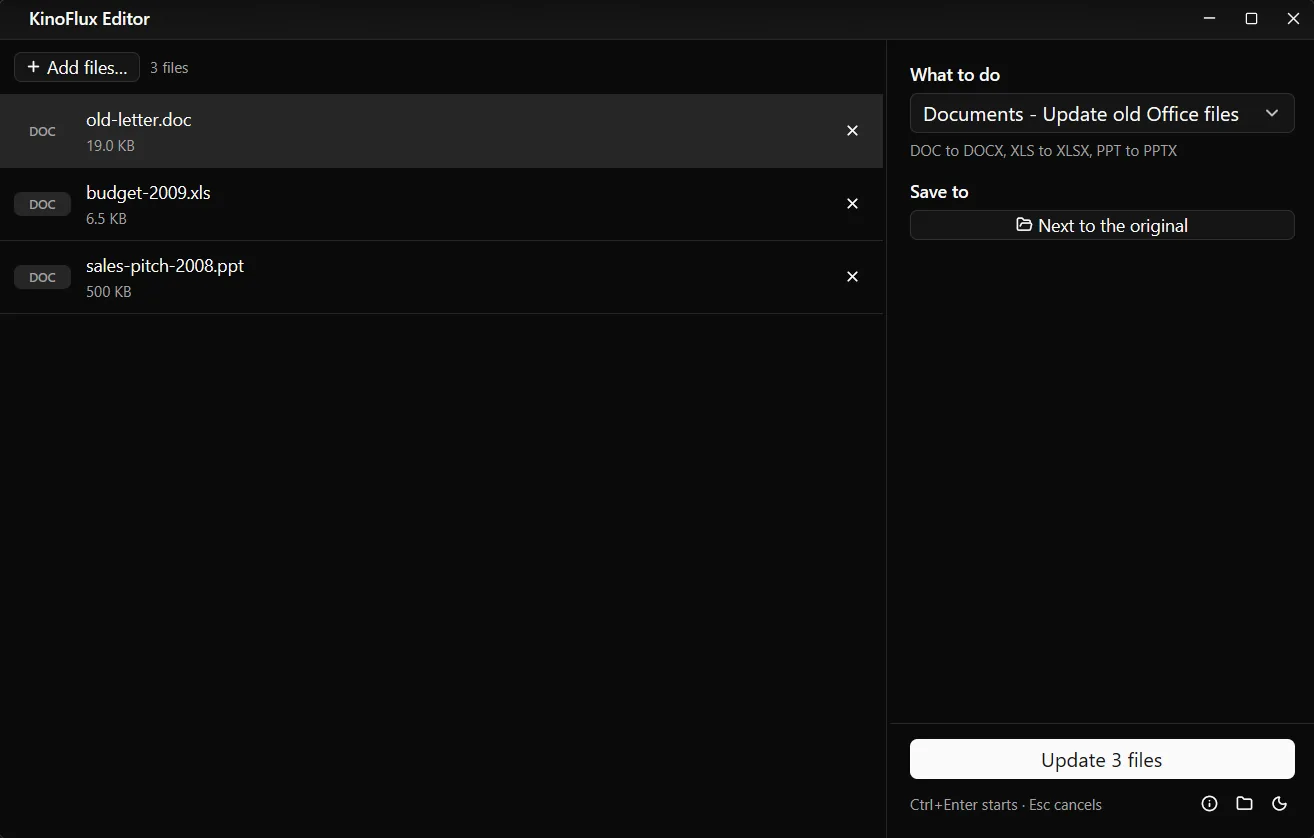Start conversion with Update 3 files
Image resolution: width=1314 pixels, height=838 pixels.
tap(1102, 760)
